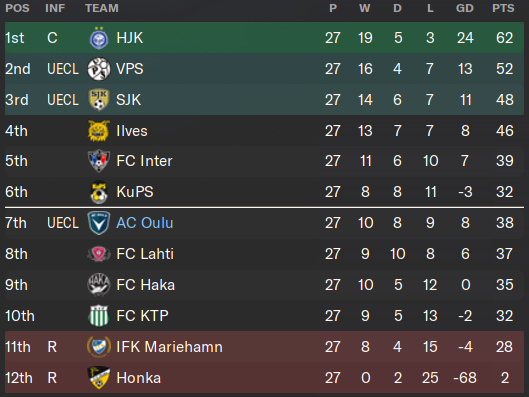Click the Ilves lynx crest
The height and width of the screenshot is (397, 529).
coord(99,131)
